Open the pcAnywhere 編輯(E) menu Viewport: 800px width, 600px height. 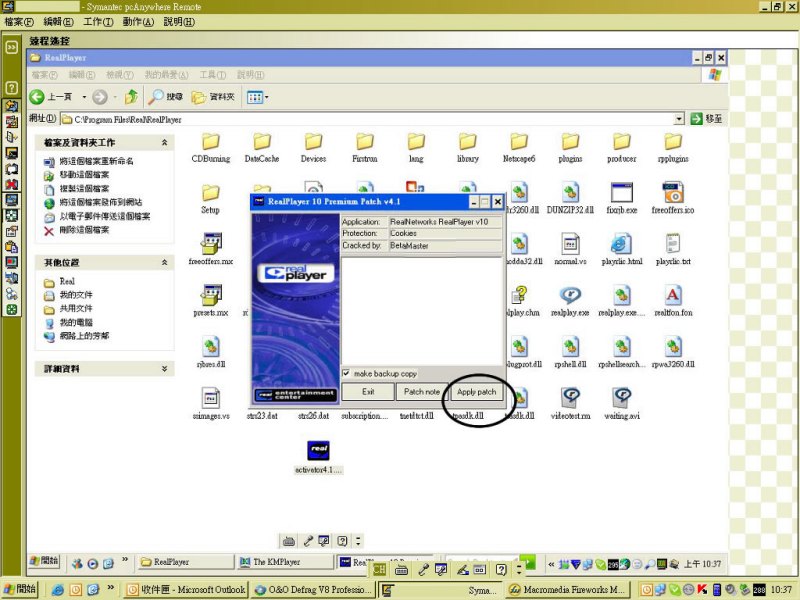tap(59, 22)
